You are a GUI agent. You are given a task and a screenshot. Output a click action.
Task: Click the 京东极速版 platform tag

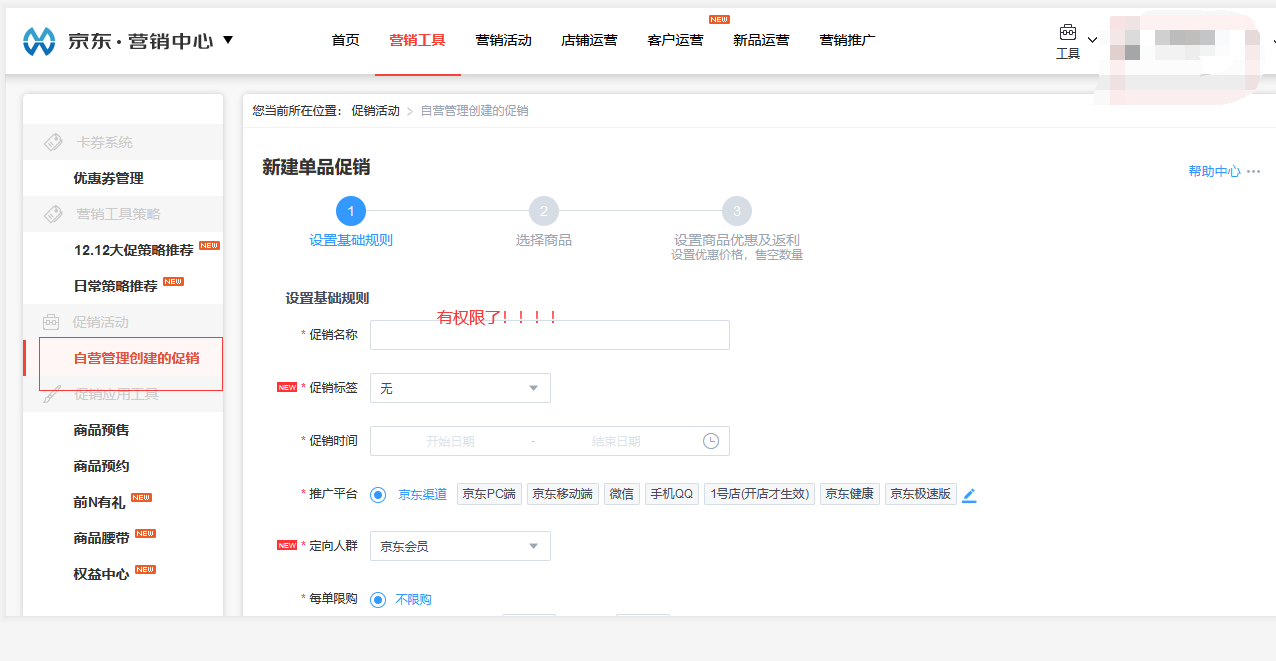pos(921,494)
